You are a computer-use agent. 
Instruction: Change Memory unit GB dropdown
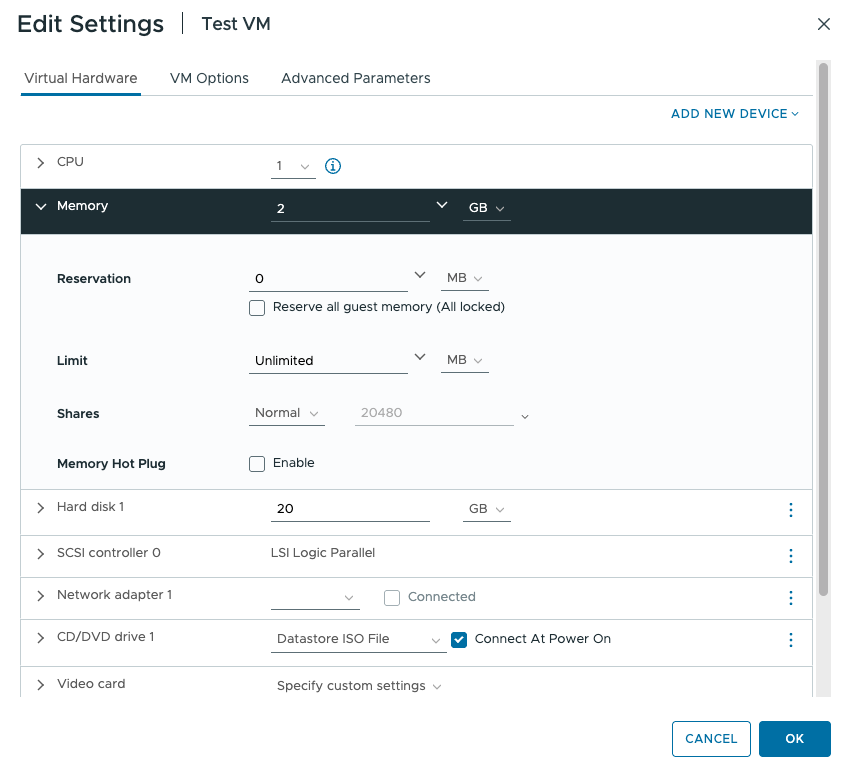pos(487,209)
